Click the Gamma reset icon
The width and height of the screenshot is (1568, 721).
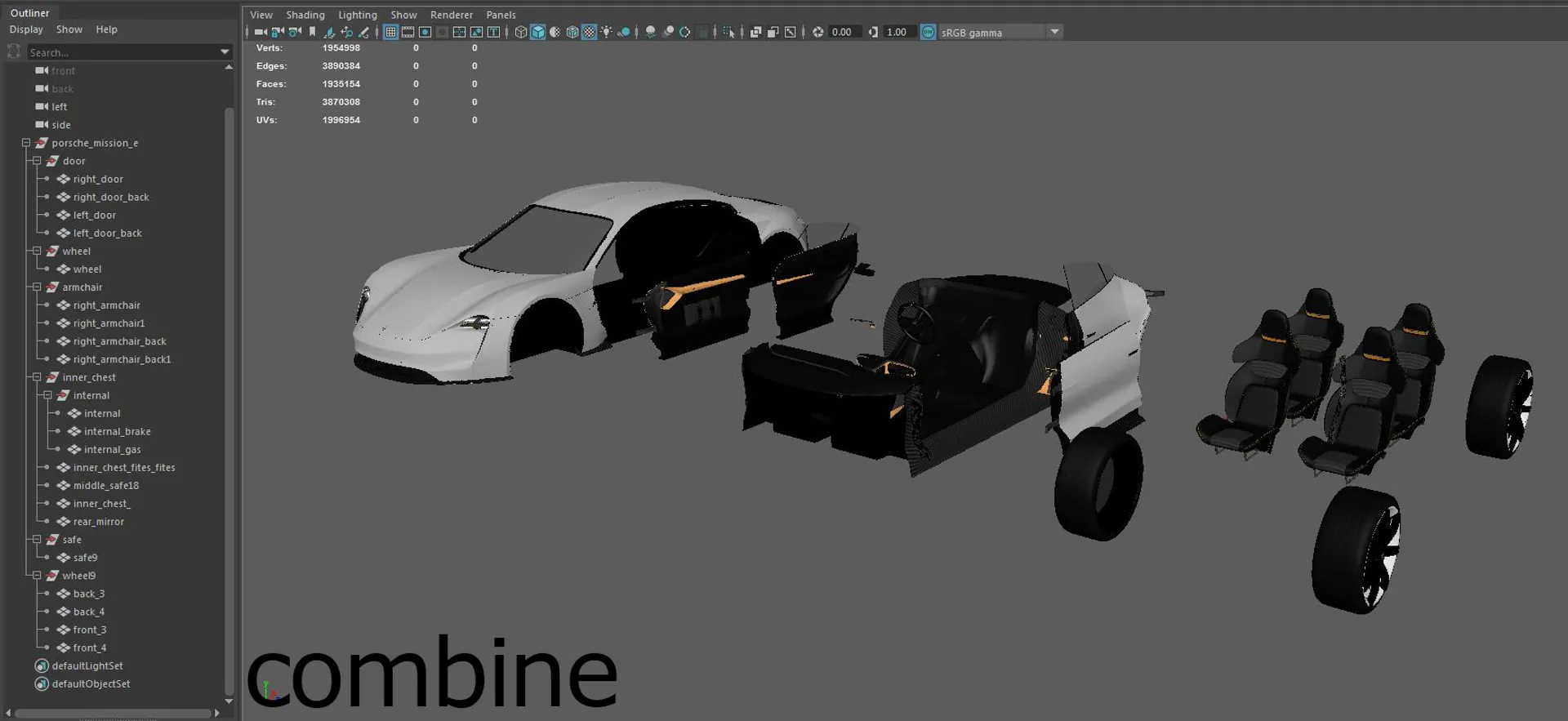(873, 32)
